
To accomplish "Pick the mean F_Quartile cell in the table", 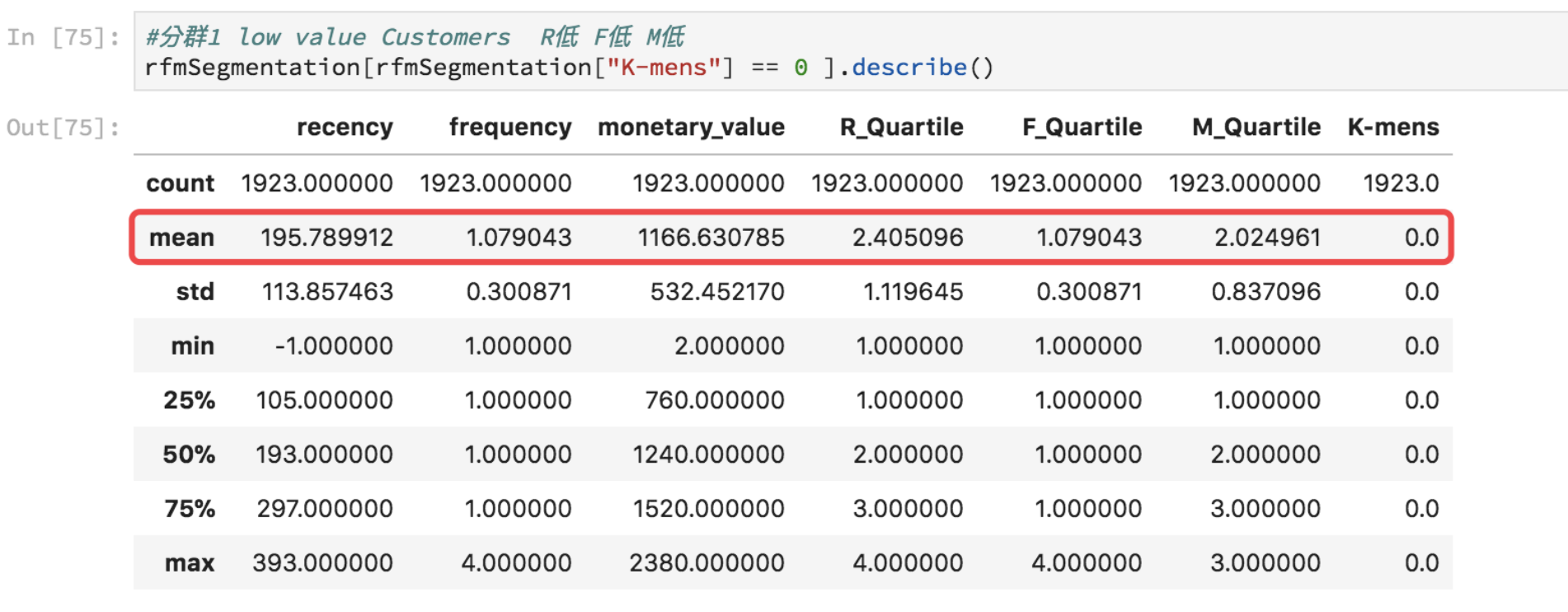I will click(x=1089, y=238).
